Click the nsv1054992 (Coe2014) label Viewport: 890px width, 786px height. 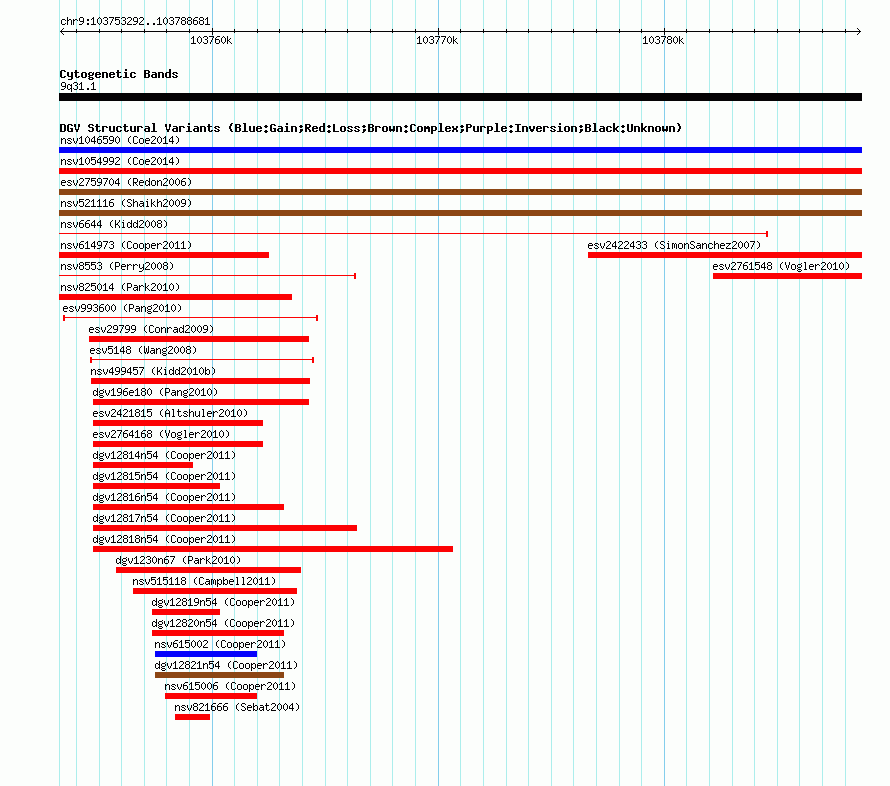coord(120,161)
